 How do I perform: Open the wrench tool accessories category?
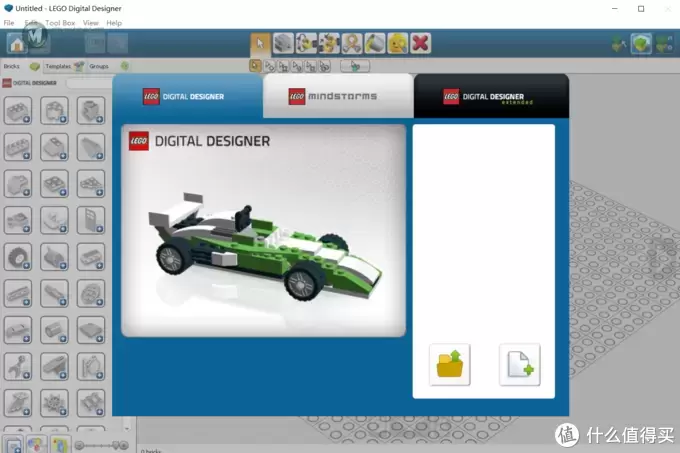tap(18, 366)
